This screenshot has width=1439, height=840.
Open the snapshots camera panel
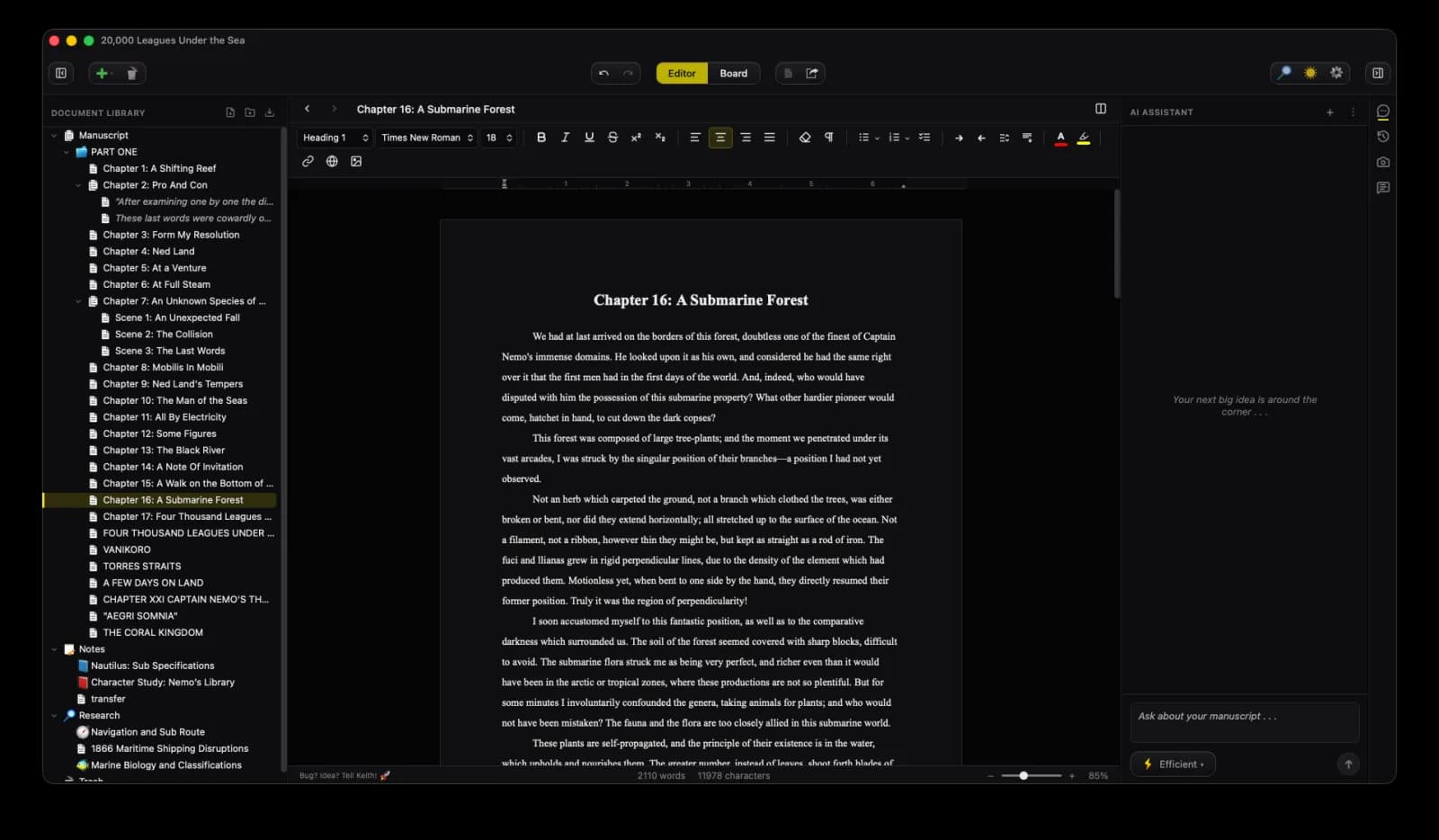(1383, 162)
